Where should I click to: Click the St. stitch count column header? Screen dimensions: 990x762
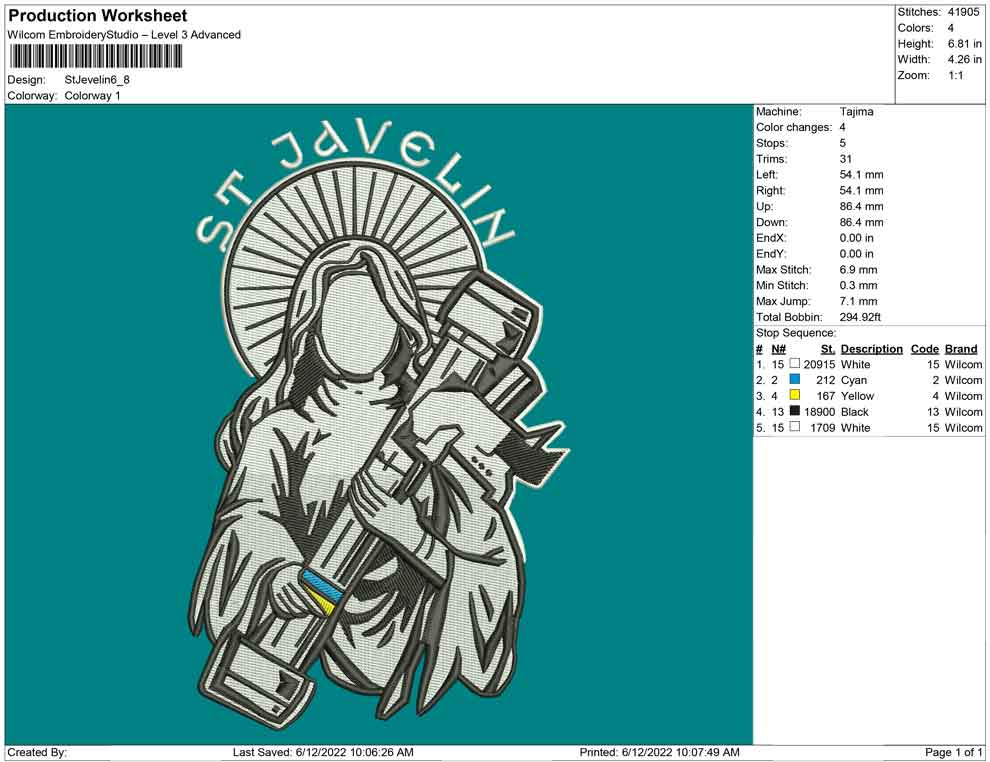827,349
